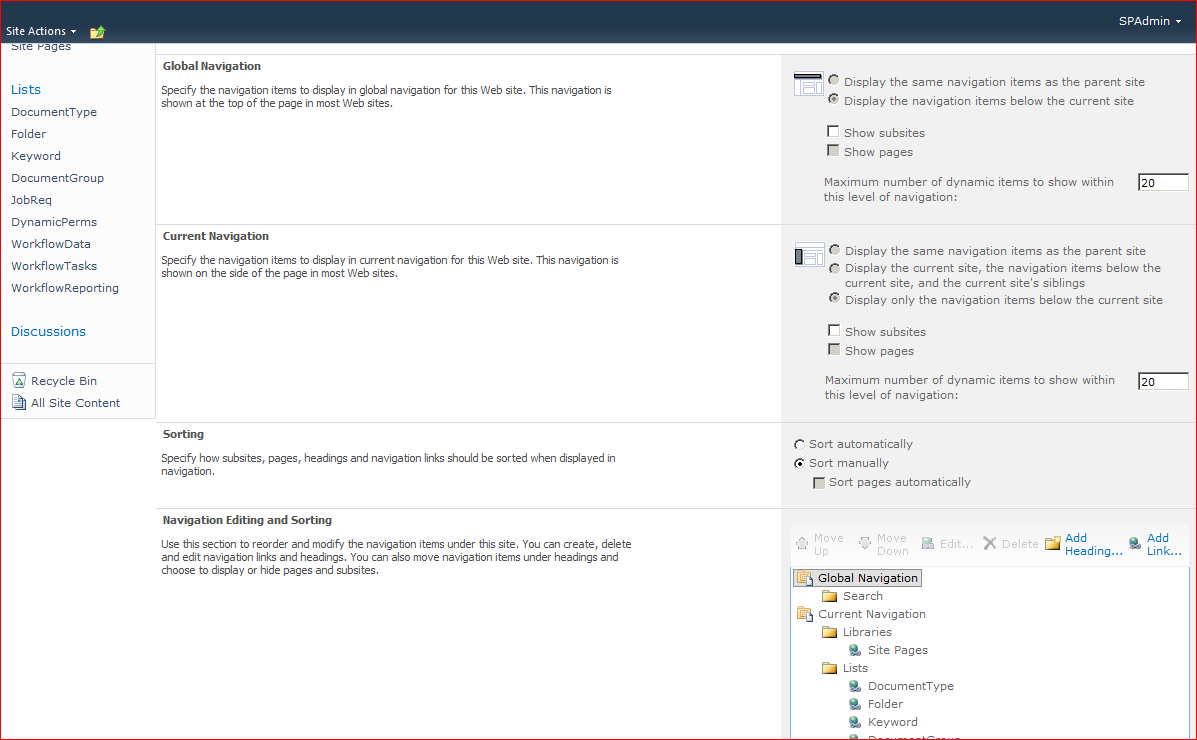Click the Add Heading folder icon
This screenshot has height=740, width=1197.
1052,544
